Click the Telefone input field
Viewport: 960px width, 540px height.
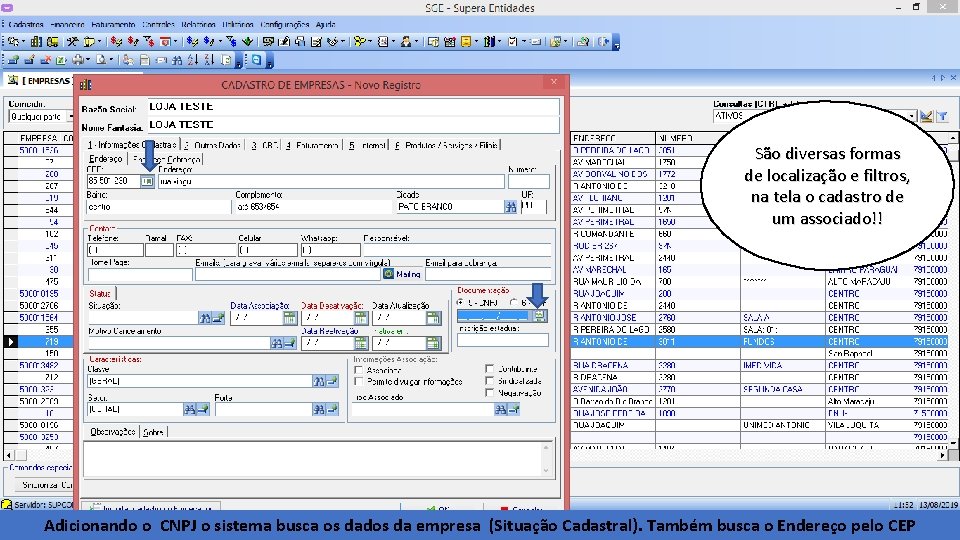pos(116,250)
